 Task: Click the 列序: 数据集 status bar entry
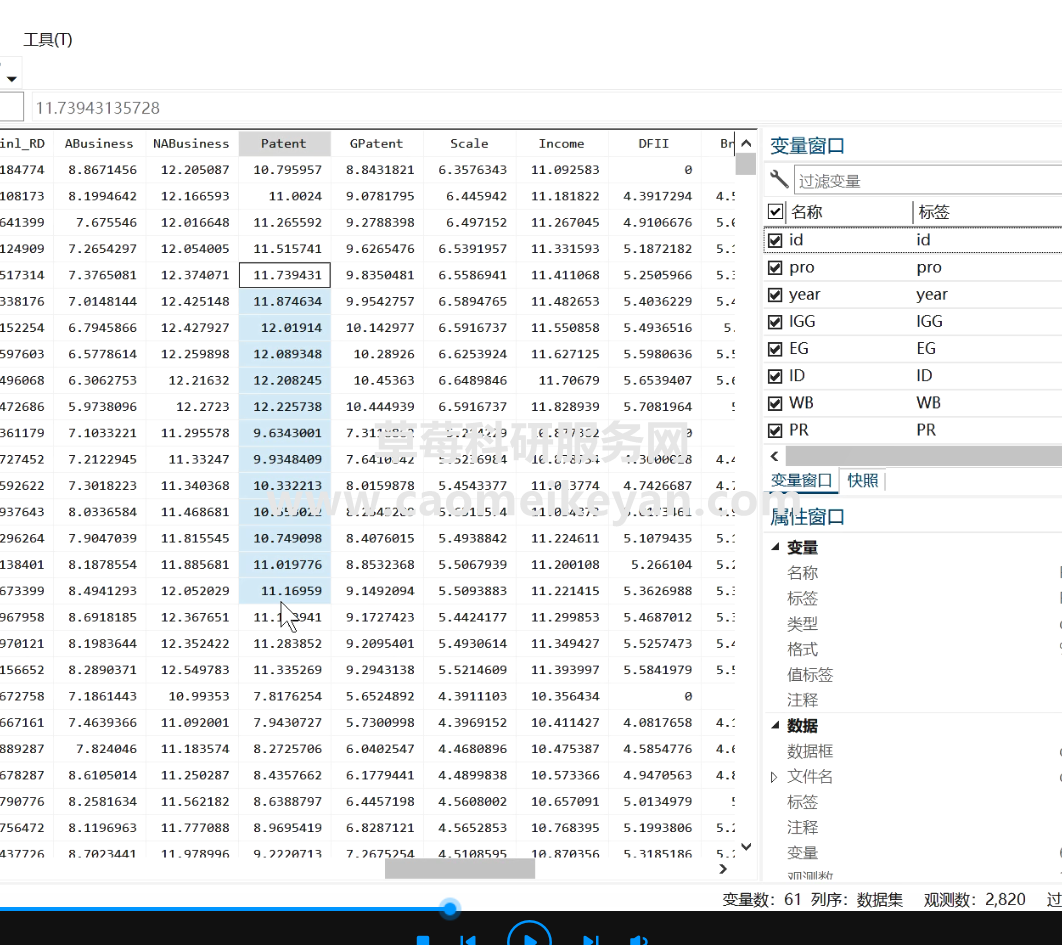tap(857, 900)
